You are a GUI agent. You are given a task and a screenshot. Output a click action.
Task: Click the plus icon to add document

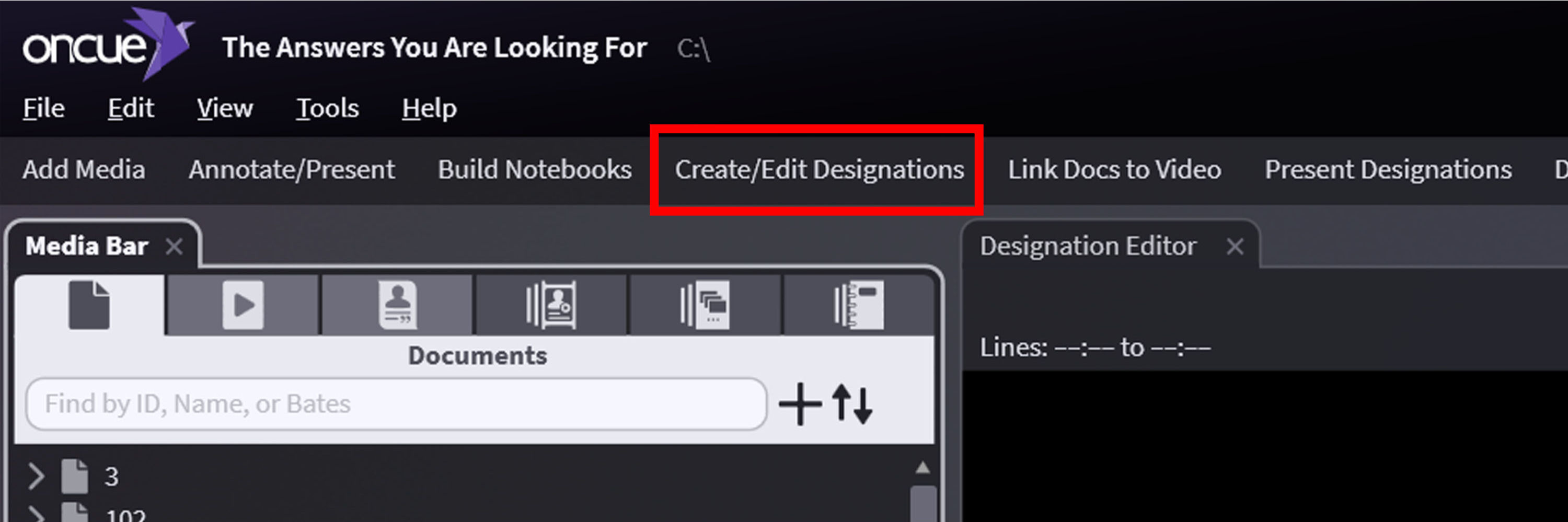pyautogui.click(x=800, y=404)
